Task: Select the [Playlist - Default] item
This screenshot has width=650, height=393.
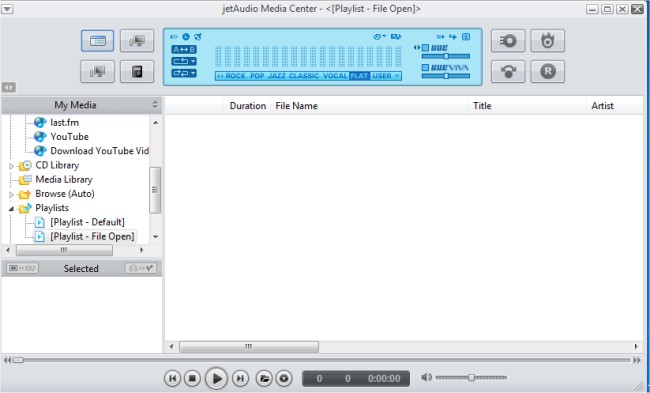Action: (x=87, y=222)
